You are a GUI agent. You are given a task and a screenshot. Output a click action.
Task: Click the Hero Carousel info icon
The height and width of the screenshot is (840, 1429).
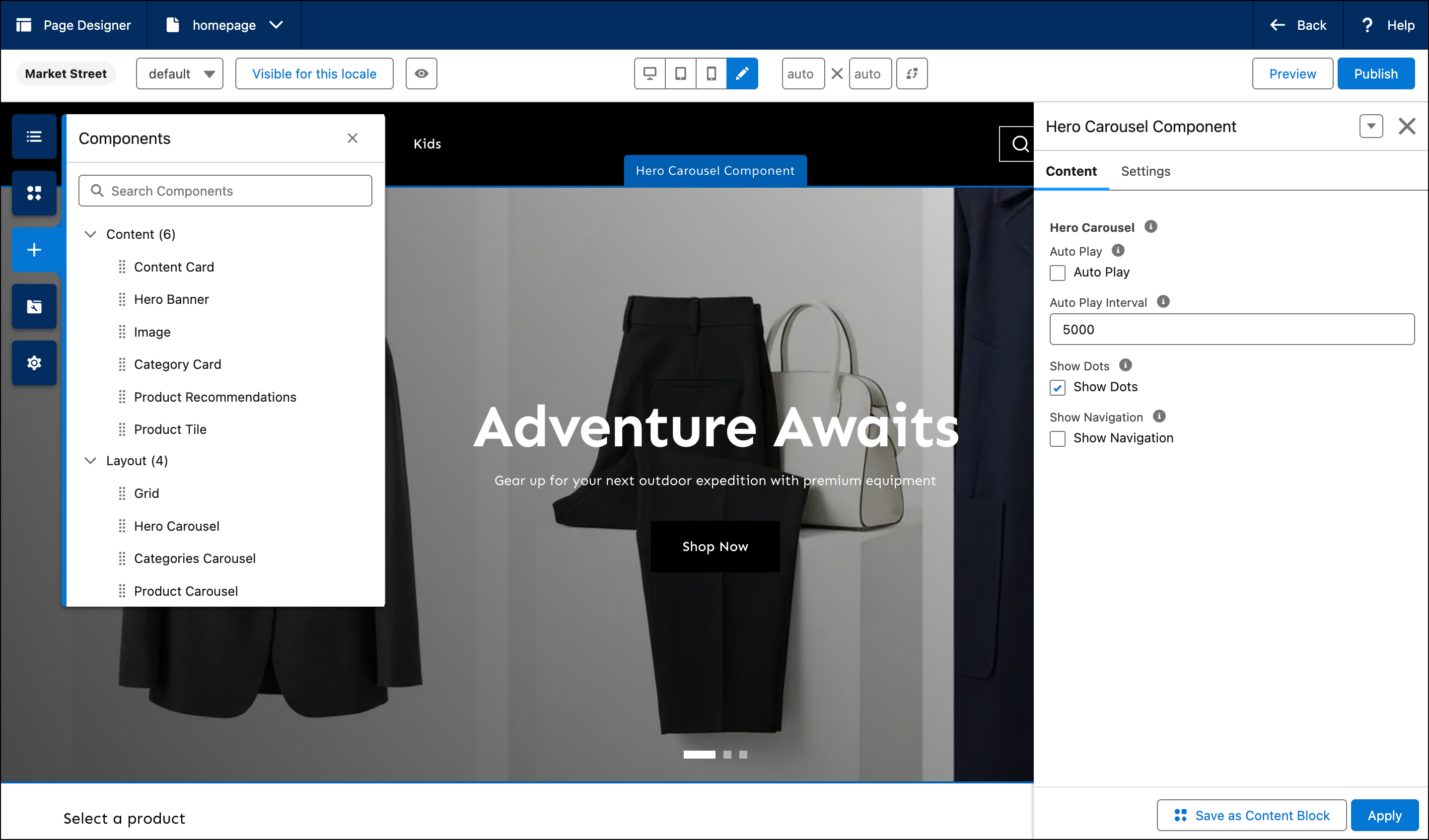coord(1150,227)
